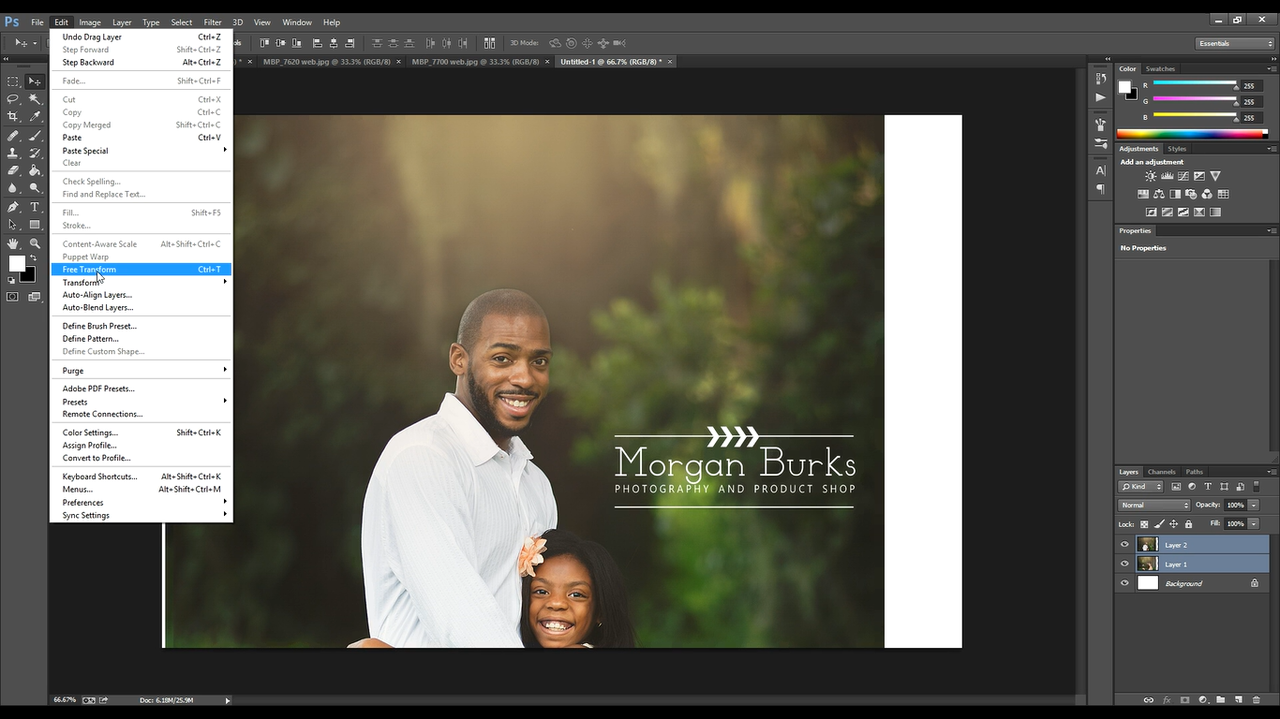Click the delete layer trash button
1280x719 pixels.
(x=1256, y=700)
